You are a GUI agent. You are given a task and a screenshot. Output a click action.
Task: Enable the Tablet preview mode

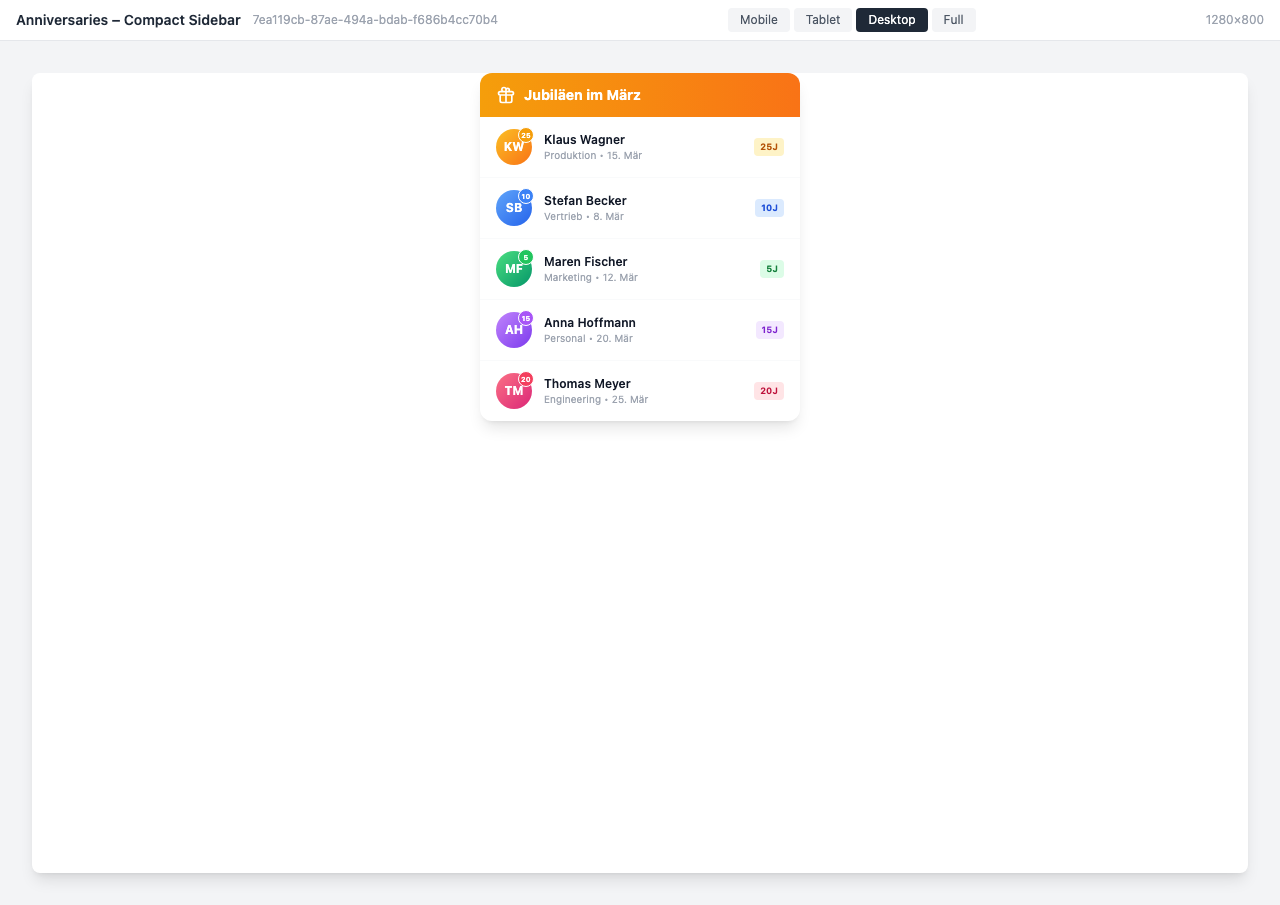coord(822,19)
